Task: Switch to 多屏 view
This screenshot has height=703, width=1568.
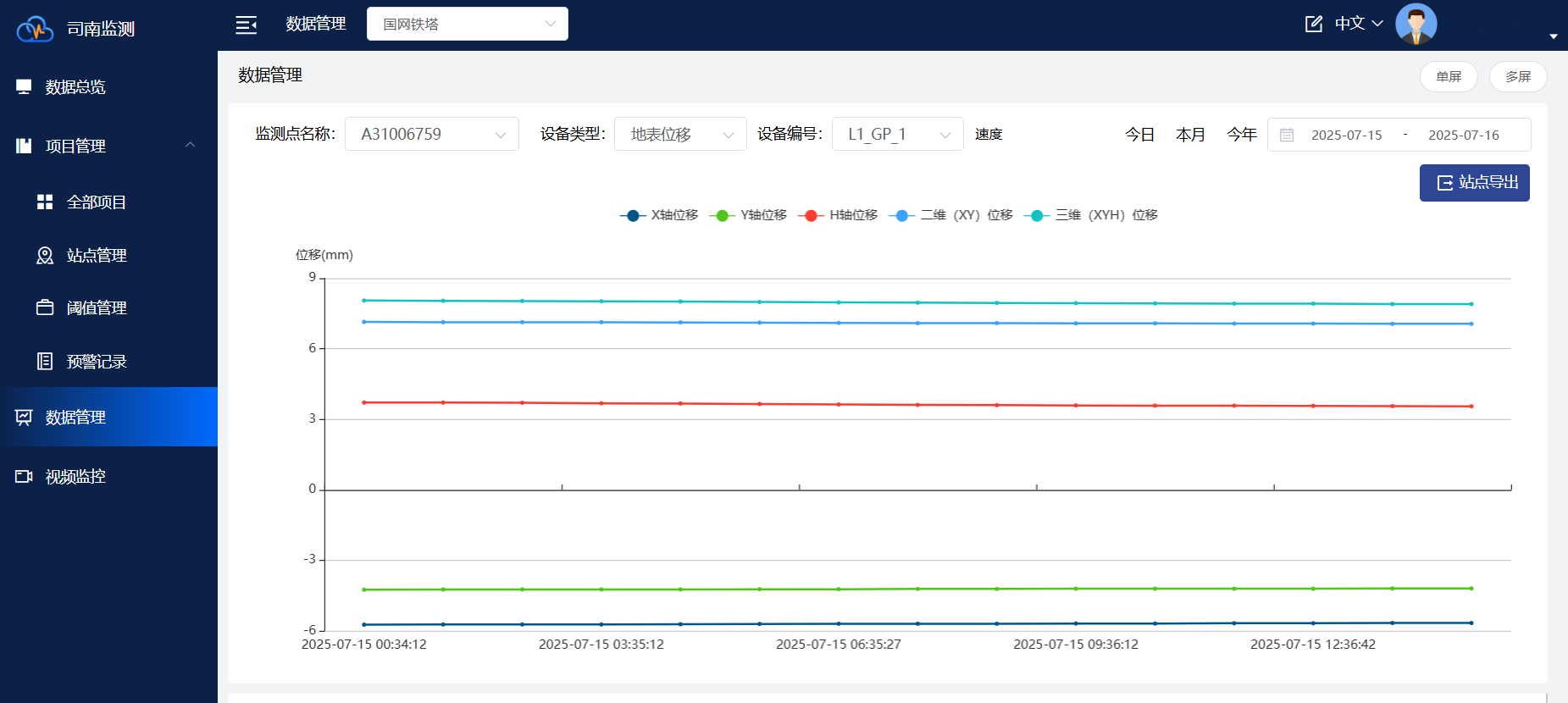Action: tap(1517, 77)
